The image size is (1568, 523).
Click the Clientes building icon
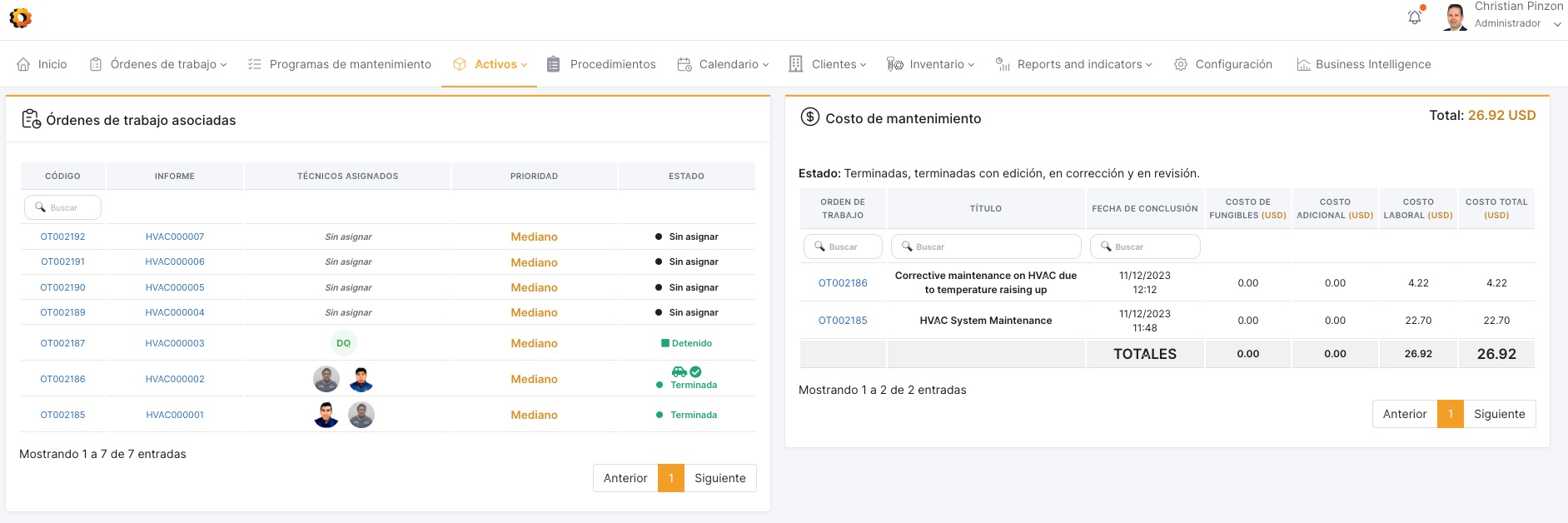(x=796, y=64)
